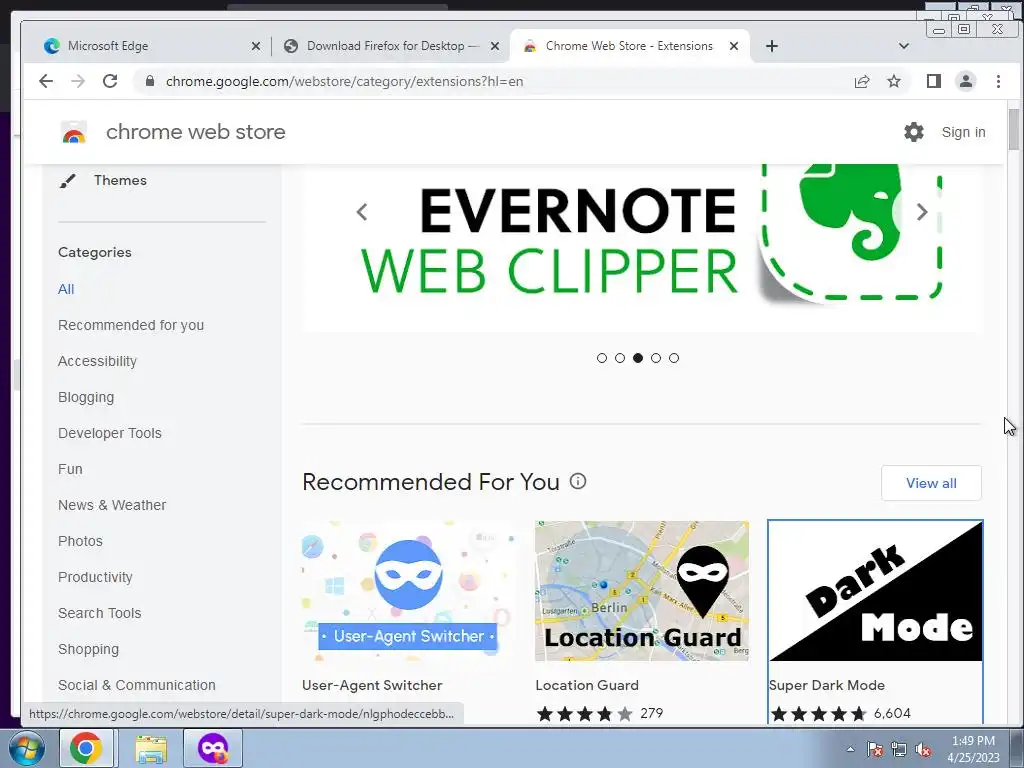The height and width of the screenshot is (768, 1024).
Task: Open the Blogging category
Action: [x=86, y=397]
